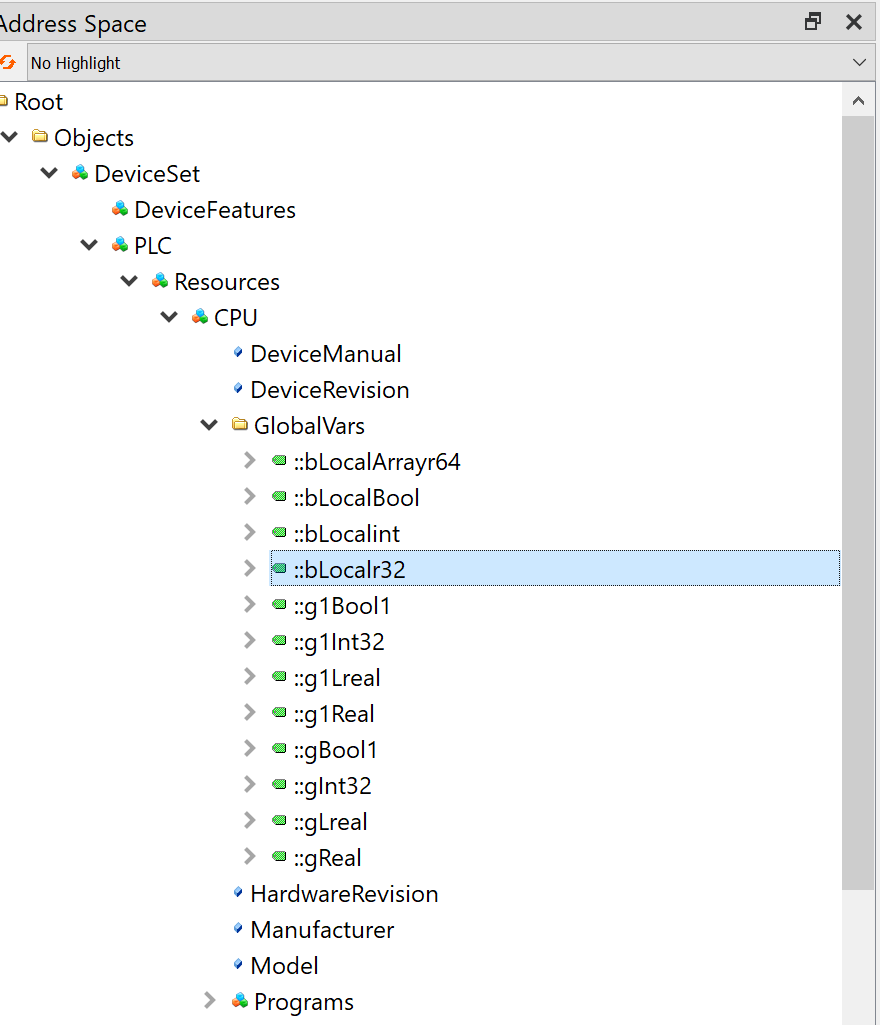Click the ::gInt32 variable tag icon
This screenshot has width=880, height=1025.
[279, 784]
